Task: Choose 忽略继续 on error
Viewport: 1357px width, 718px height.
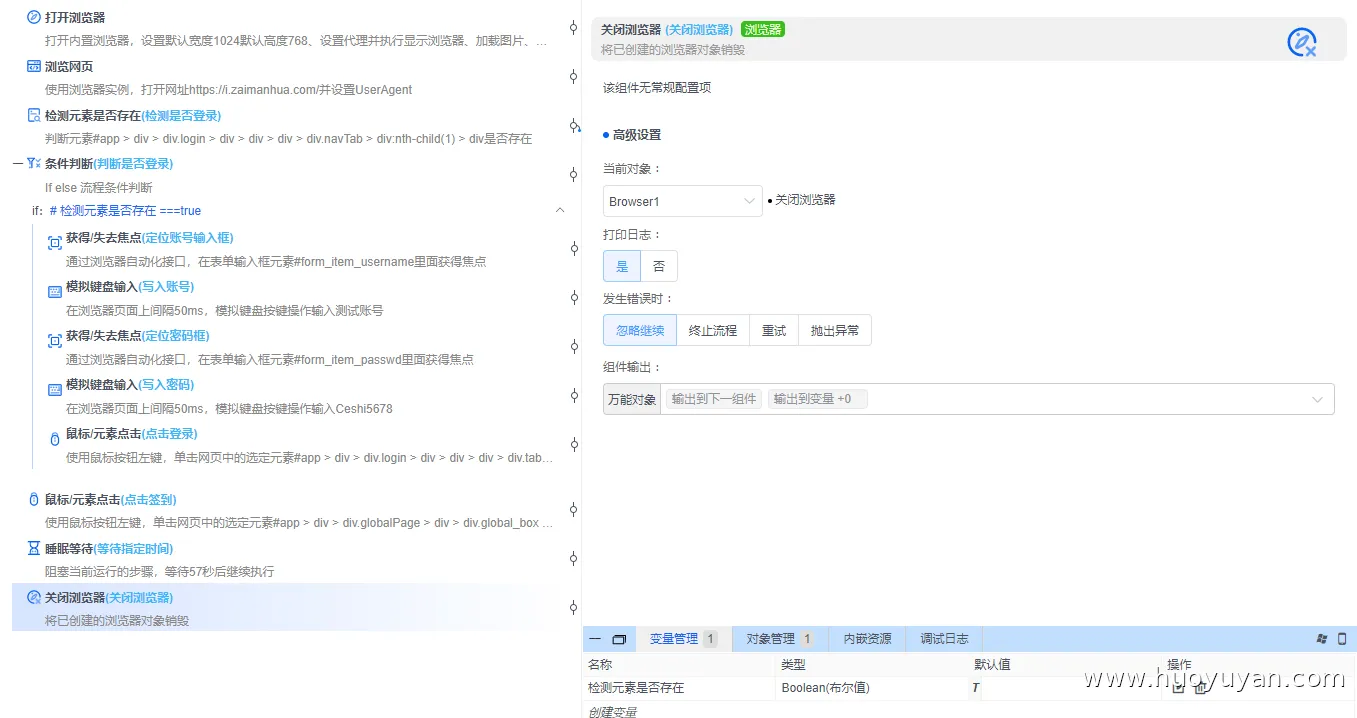Action: pyautogui.click(x=640, y=330)
